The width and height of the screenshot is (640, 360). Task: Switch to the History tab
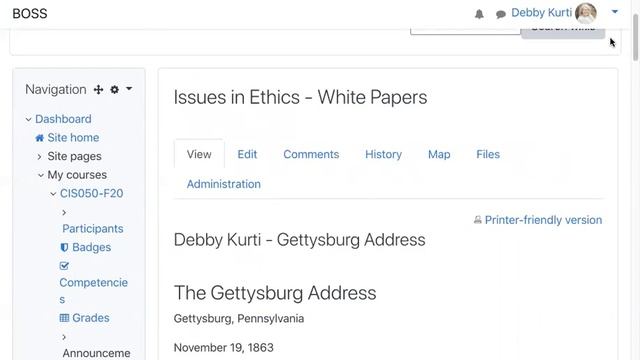(383, 154)
